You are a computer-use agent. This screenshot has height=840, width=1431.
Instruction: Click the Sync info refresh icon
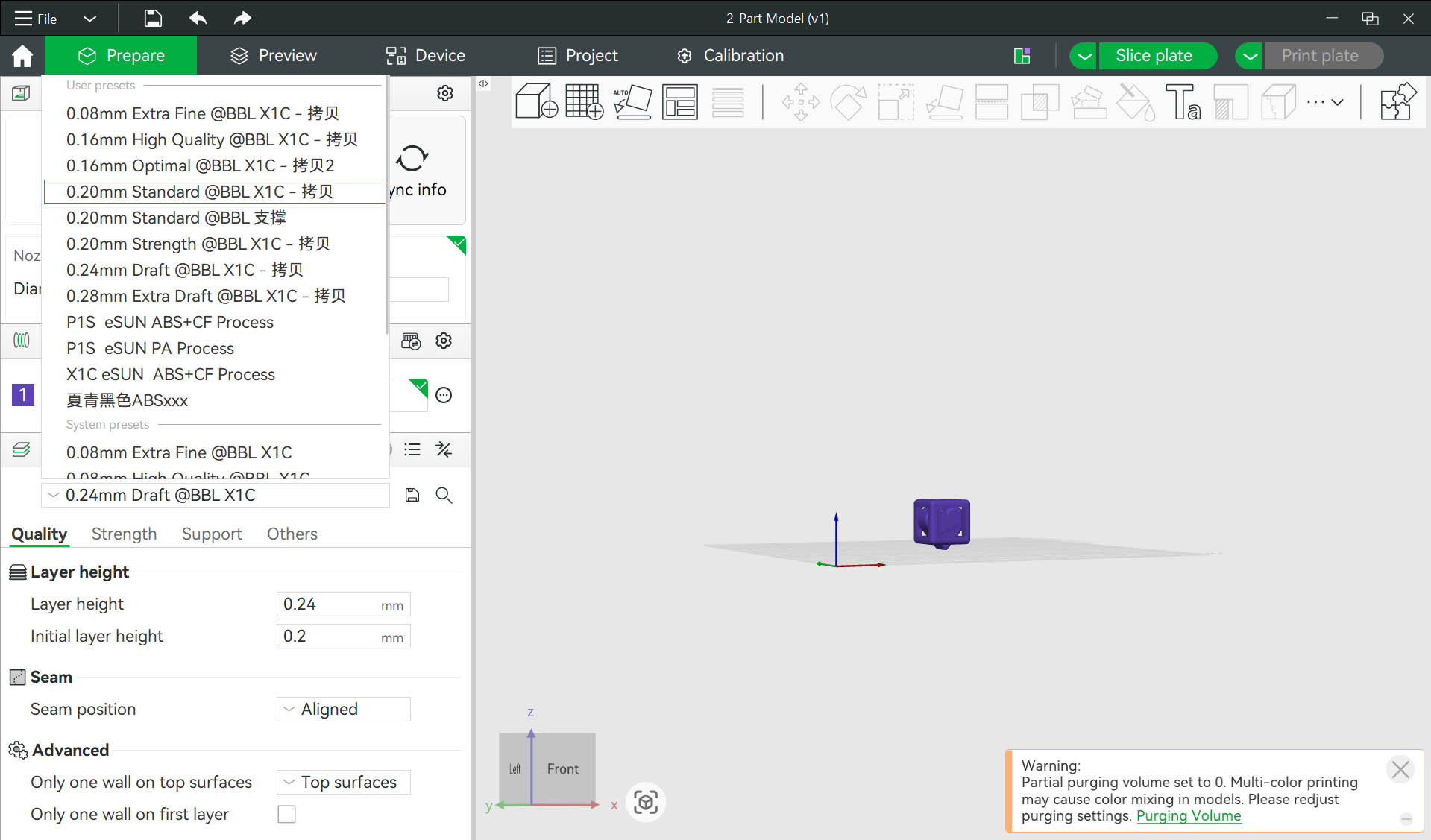(x=412, y=158)
